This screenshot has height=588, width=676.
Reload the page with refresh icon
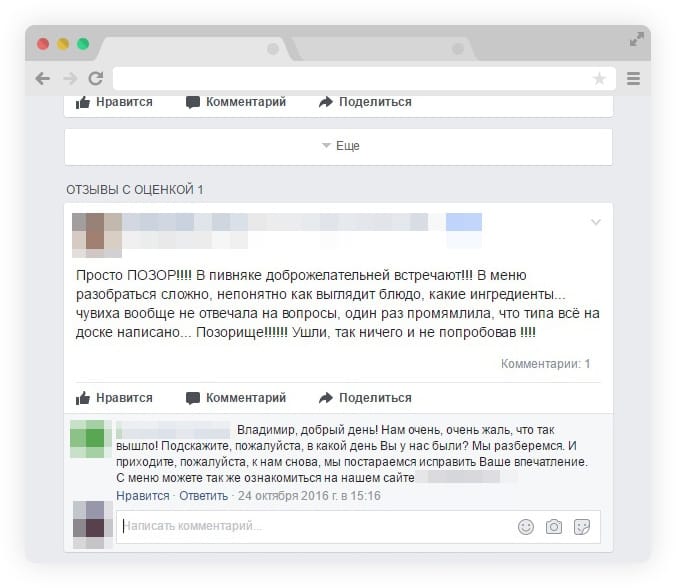96,78
